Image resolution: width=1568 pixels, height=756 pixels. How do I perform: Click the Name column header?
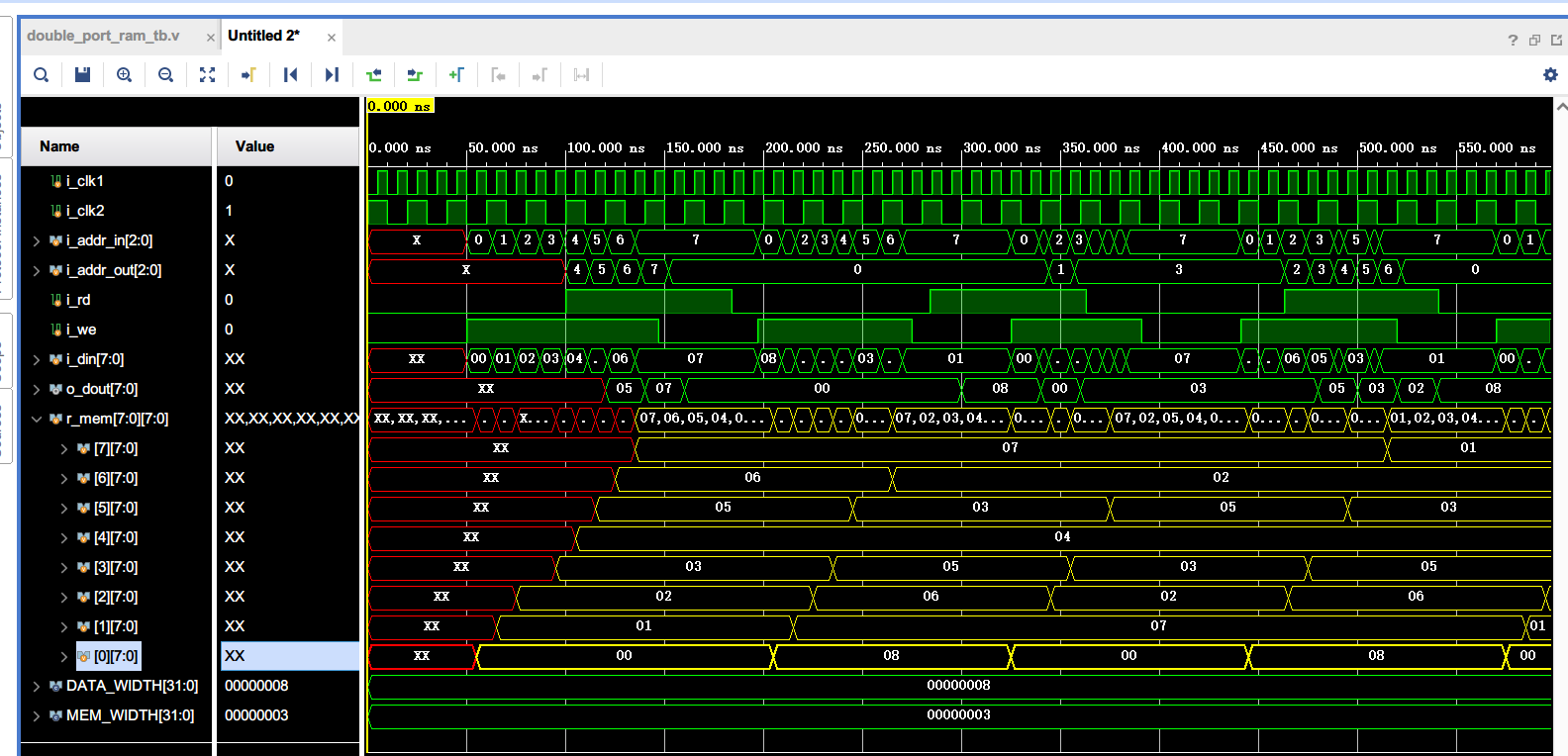click(x=59, y=146)
